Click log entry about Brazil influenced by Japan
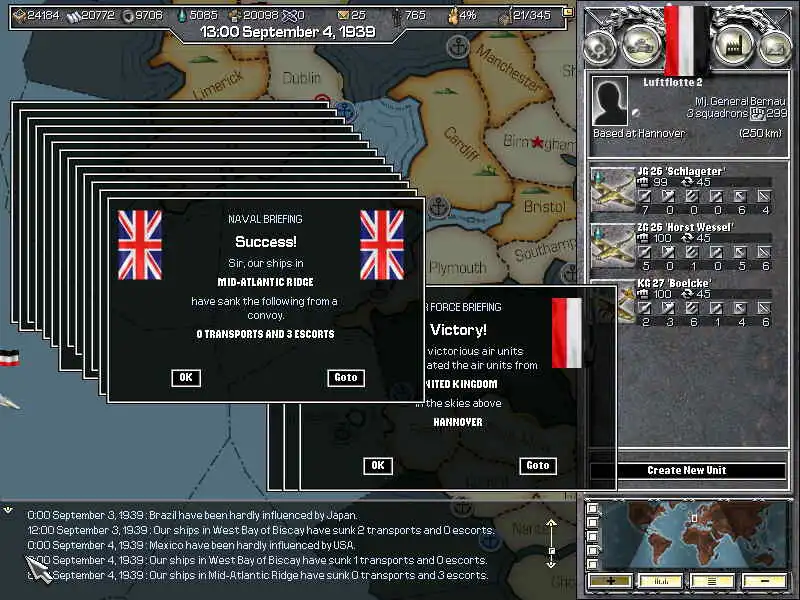Screen dimensions: 800x600 click(x=192, y=515)
